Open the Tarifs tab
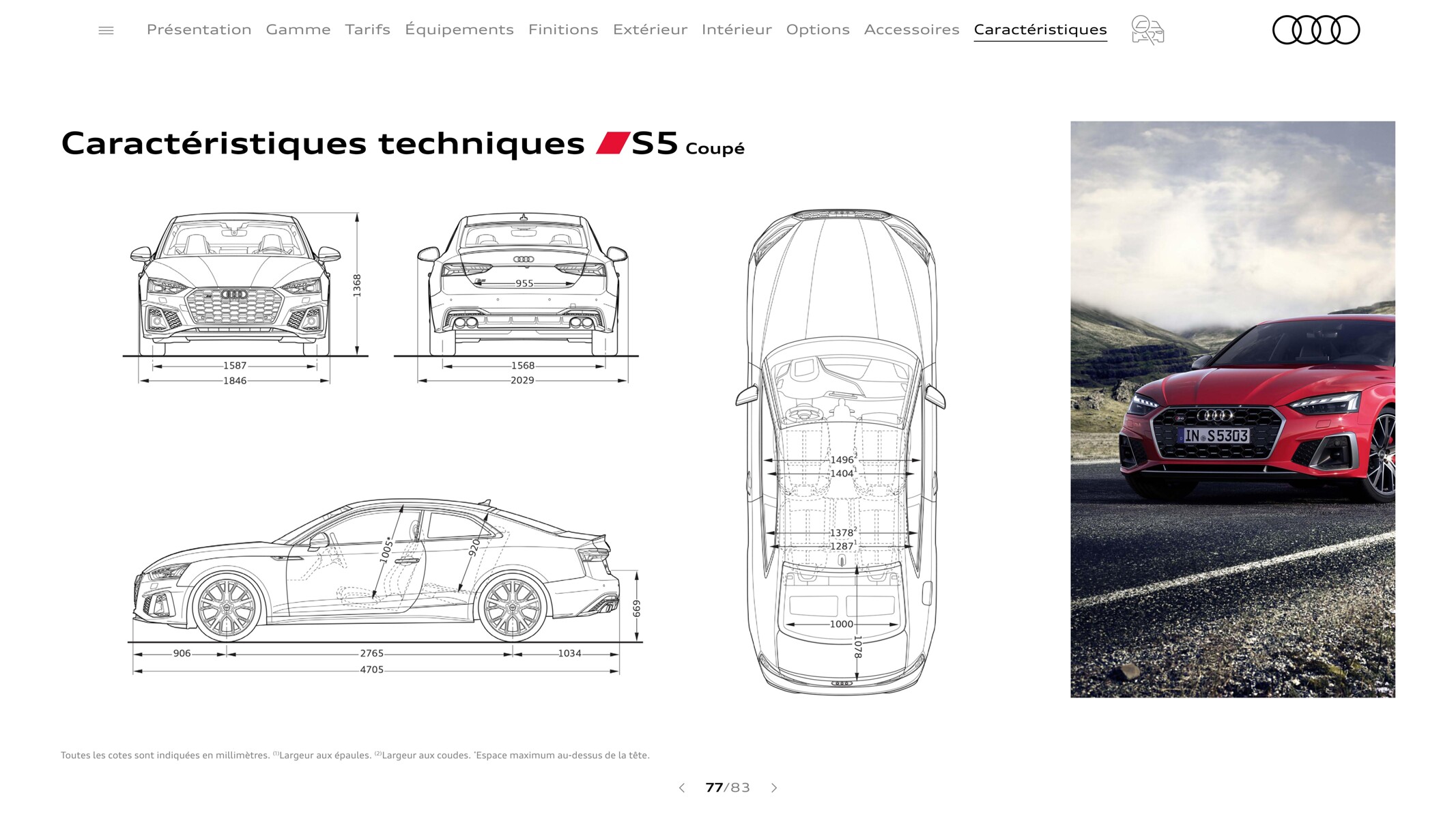This screenshot has height=819, width=1456. coord(367,29)
